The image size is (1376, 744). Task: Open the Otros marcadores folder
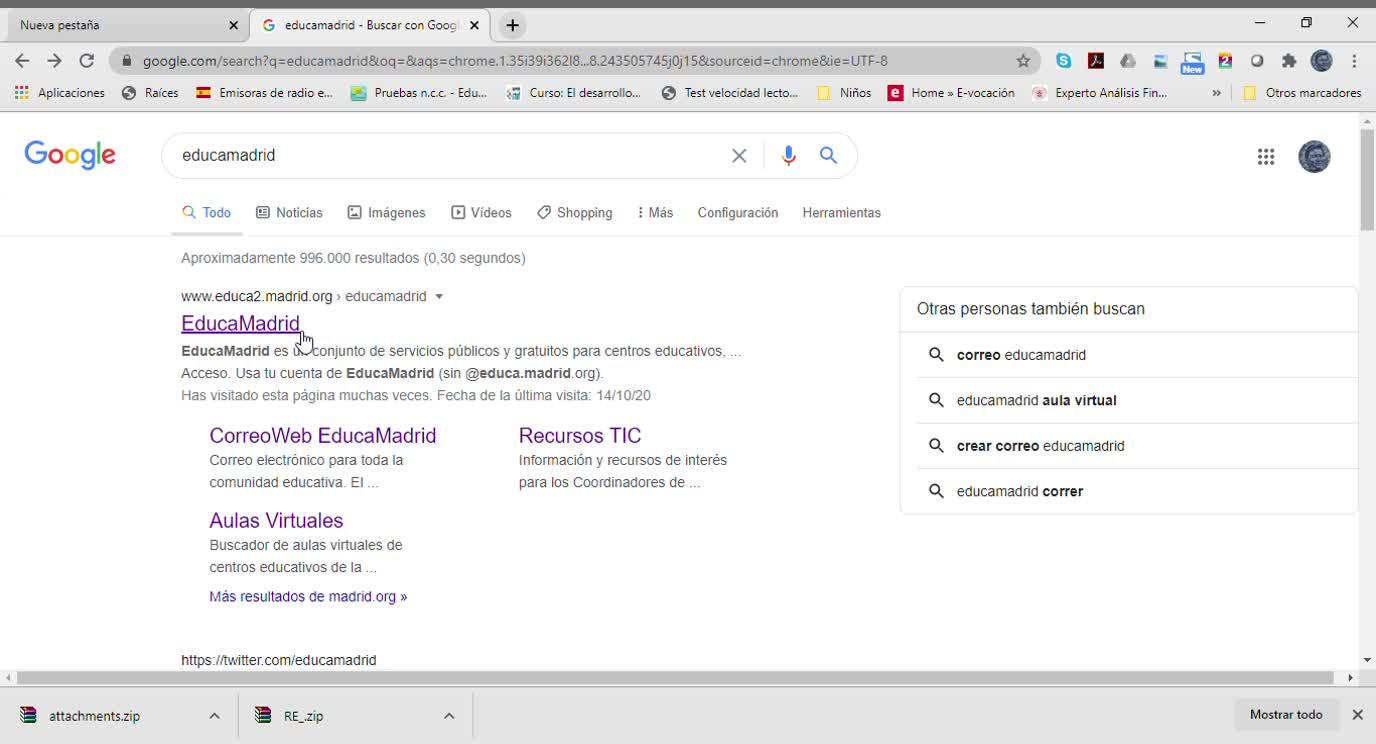pyautogui.click(x=1302, y=93)
